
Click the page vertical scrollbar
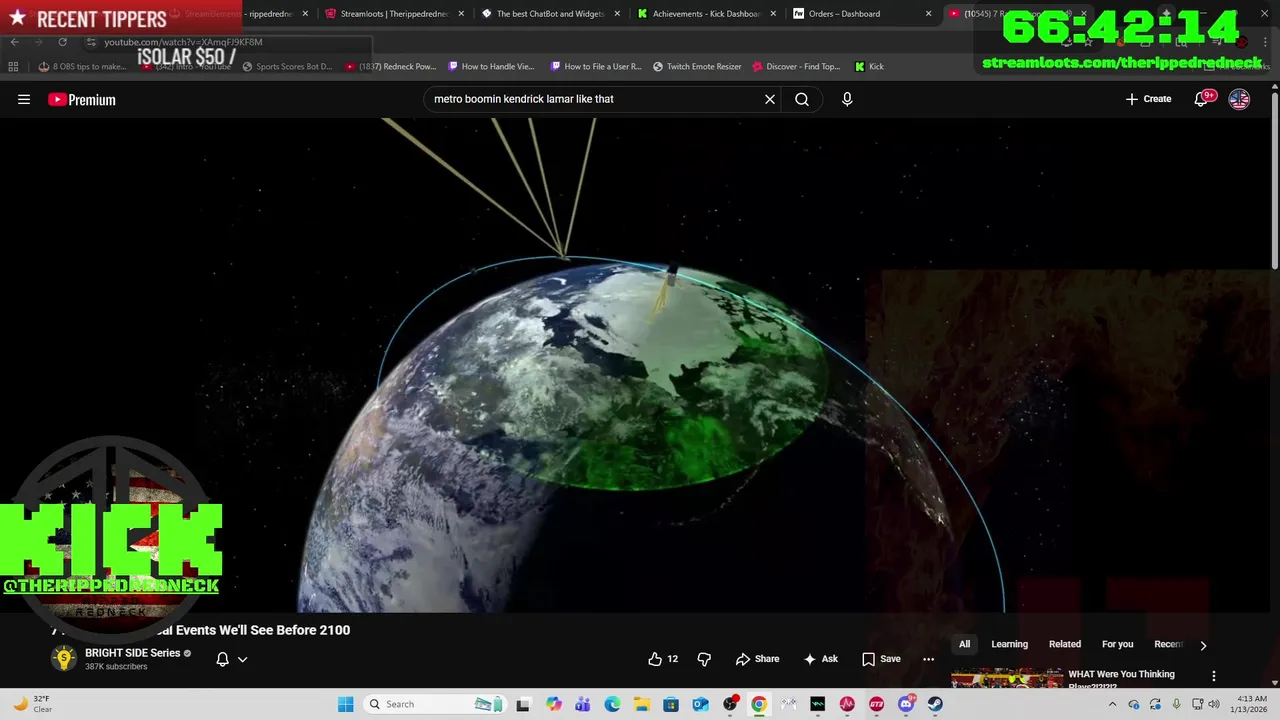tap(1274, 180)
